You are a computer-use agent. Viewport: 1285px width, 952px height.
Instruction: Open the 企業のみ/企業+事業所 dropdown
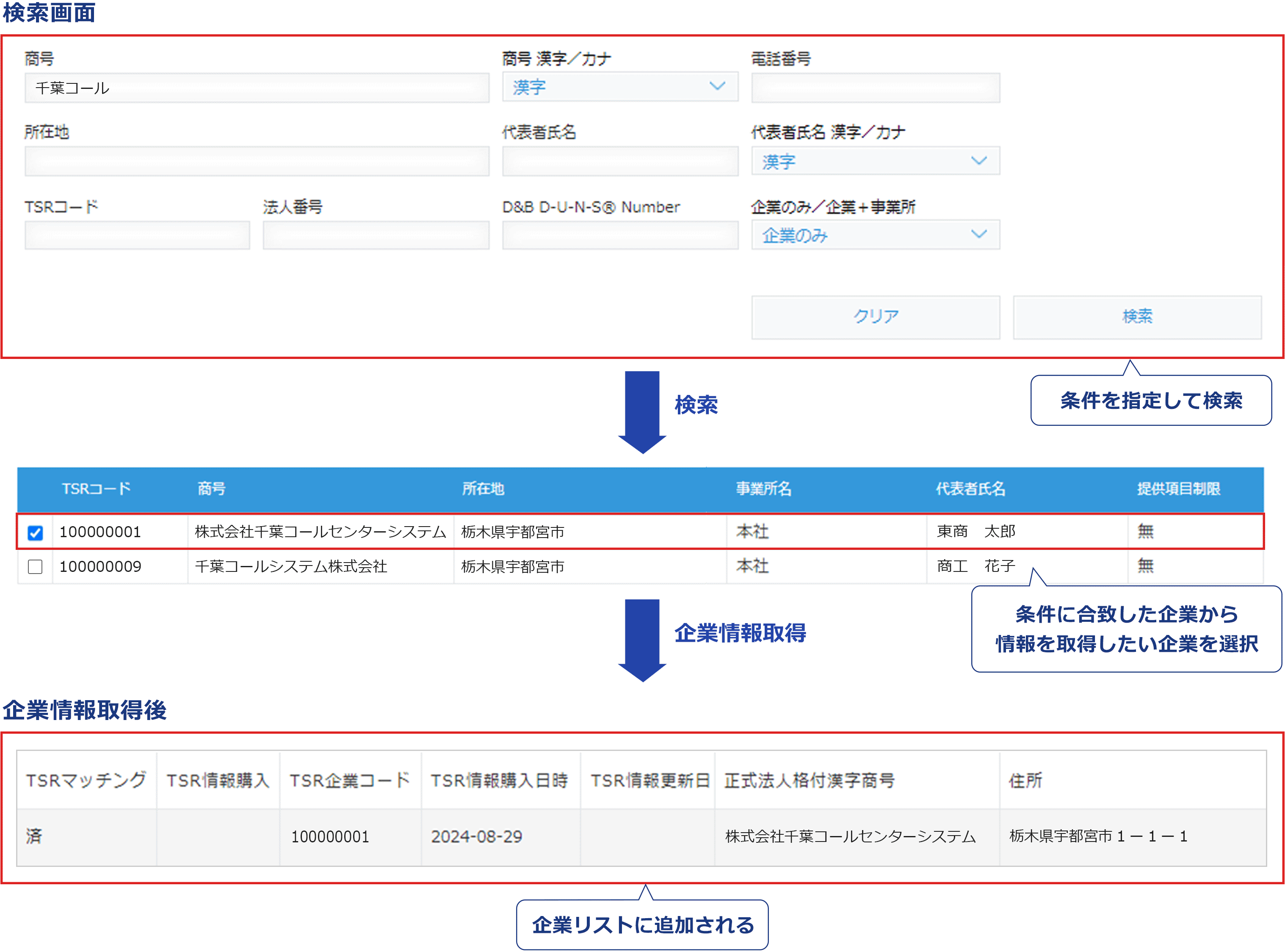(875, 235)
